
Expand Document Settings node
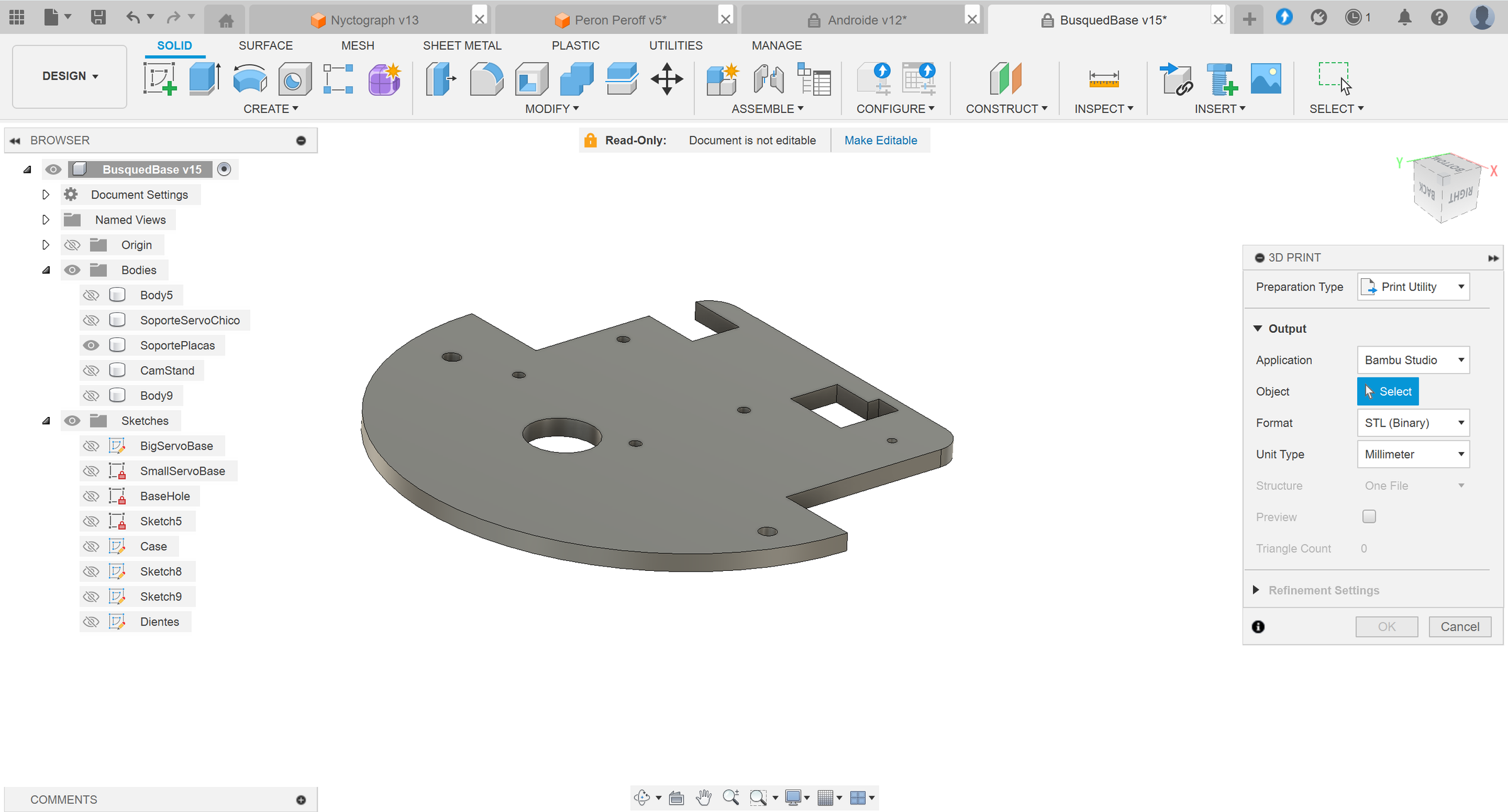(x=45, y=195)
